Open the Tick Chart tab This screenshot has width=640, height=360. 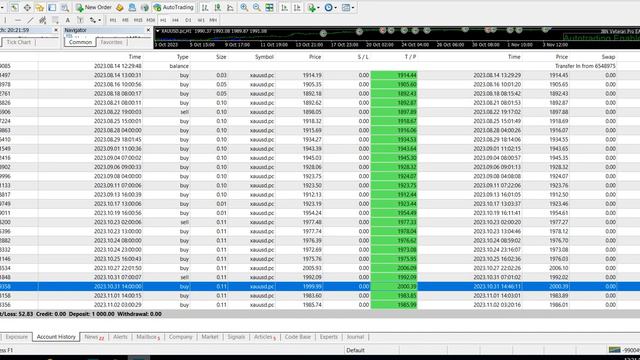click(x=18, y=42)
